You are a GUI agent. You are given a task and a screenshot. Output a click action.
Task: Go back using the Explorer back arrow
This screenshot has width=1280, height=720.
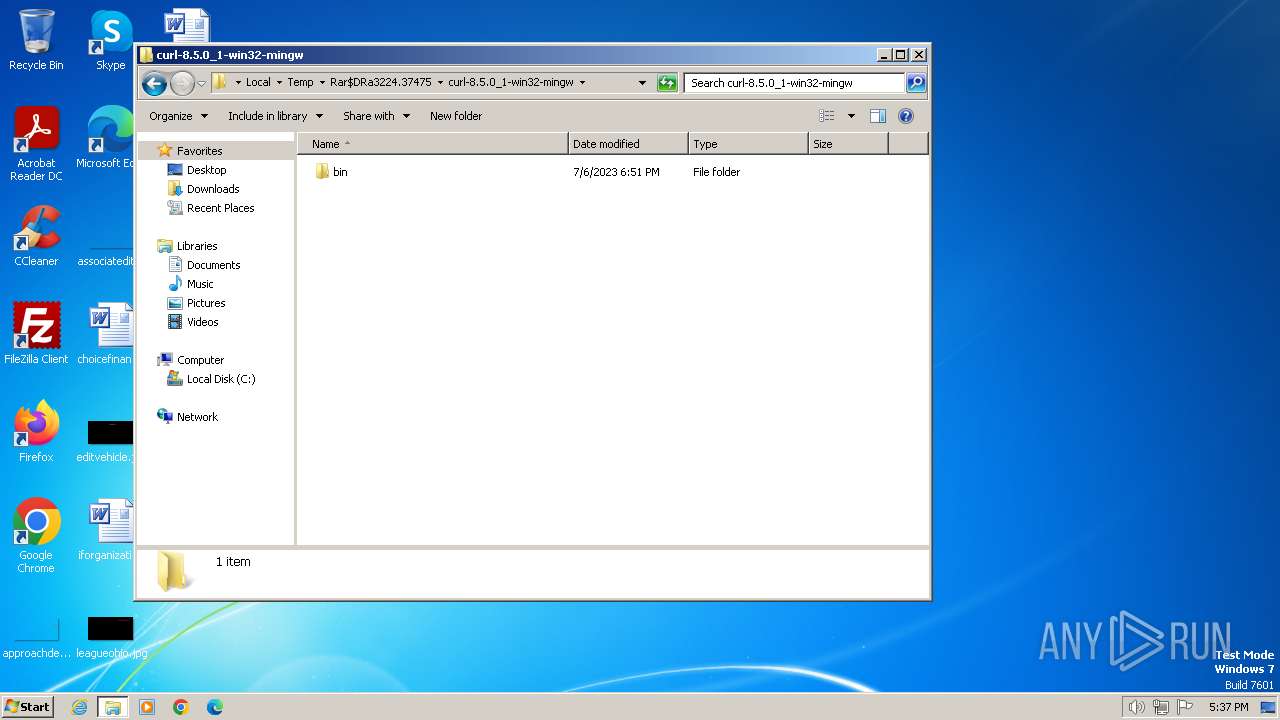coord(154,83)
